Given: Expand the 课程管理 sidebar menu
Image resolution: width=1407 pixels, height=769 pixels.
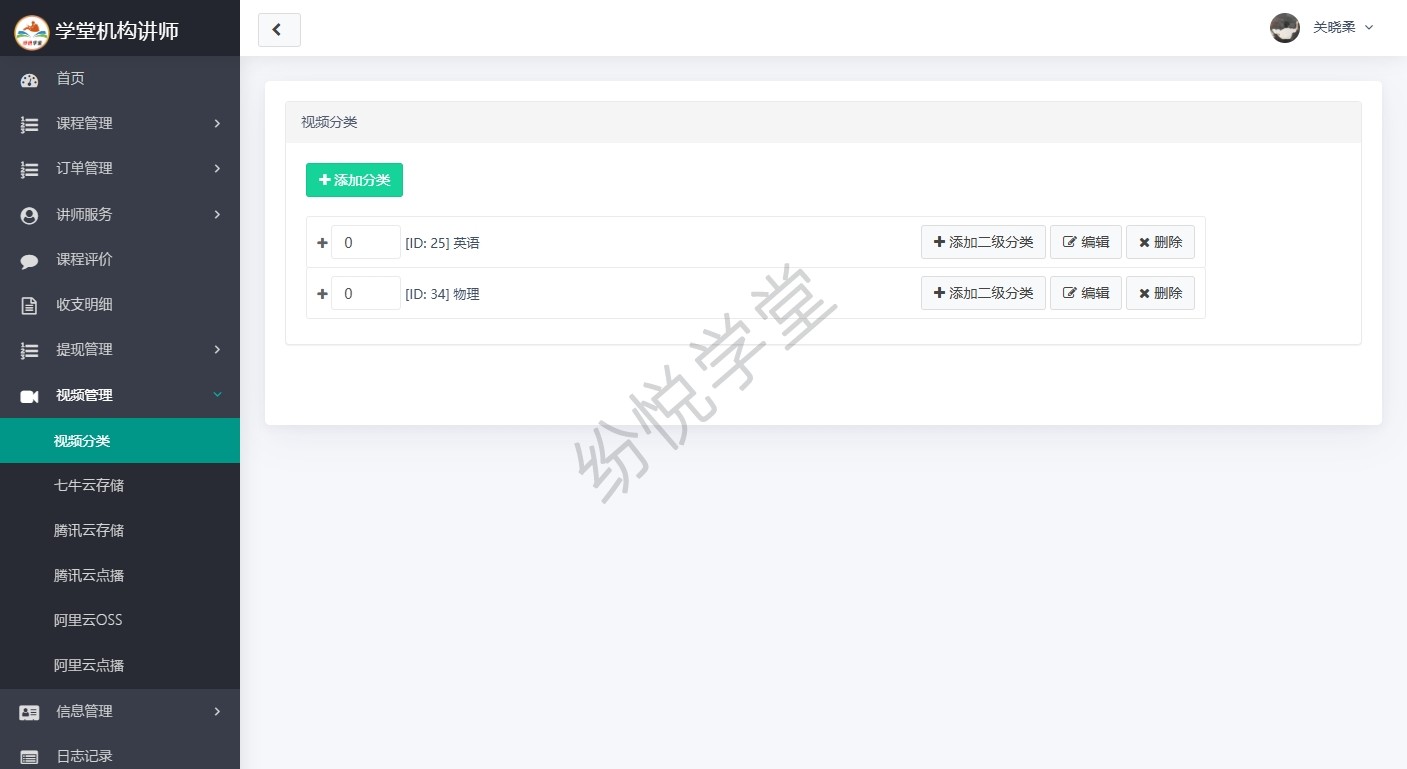Looking at the screenshot, I should pos(120,124).
